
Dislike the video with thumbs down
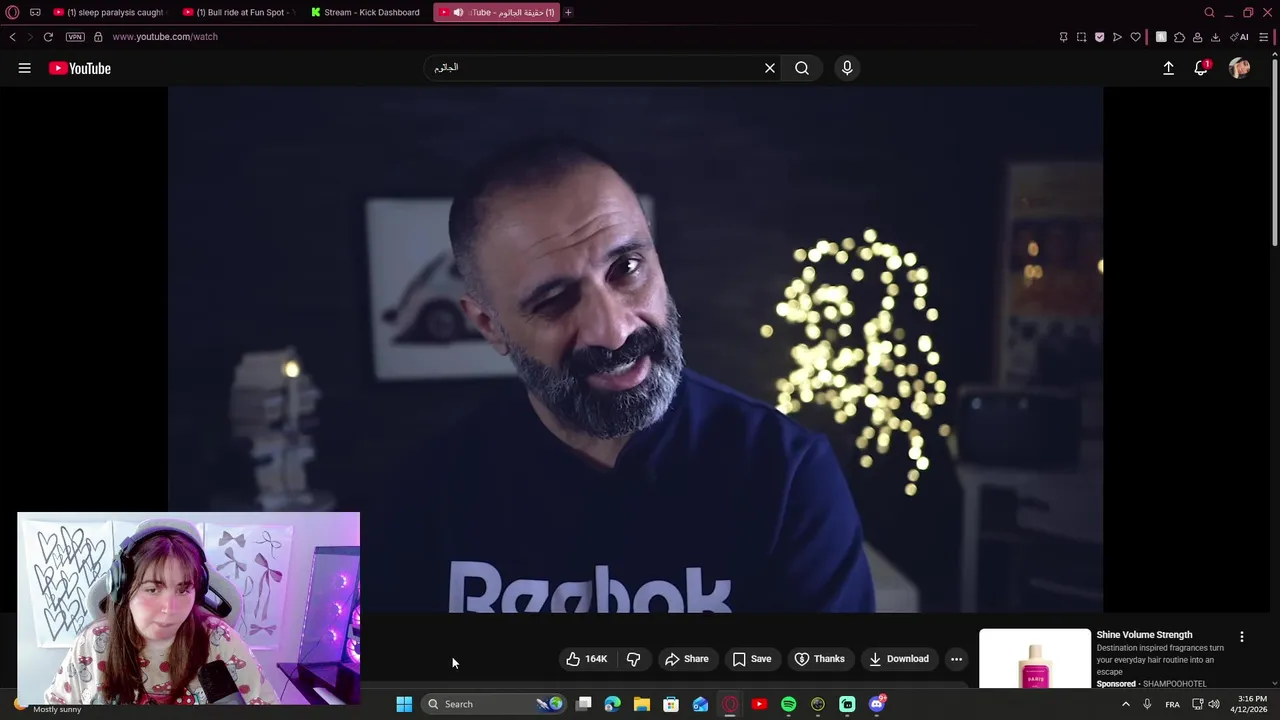pyautogui.click(x=633, y=659)
